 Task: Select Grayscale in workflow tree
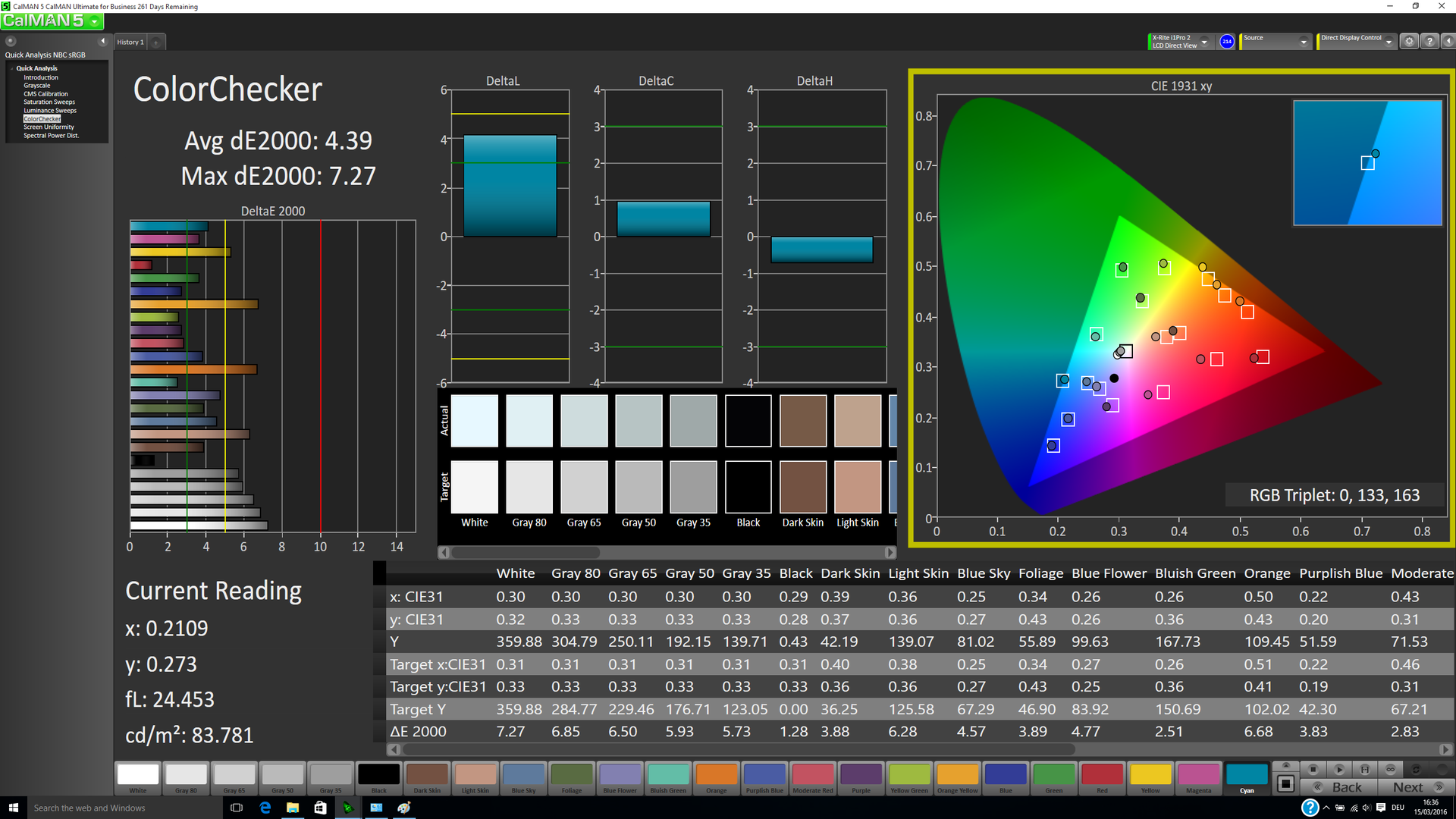tap(36, 86)
